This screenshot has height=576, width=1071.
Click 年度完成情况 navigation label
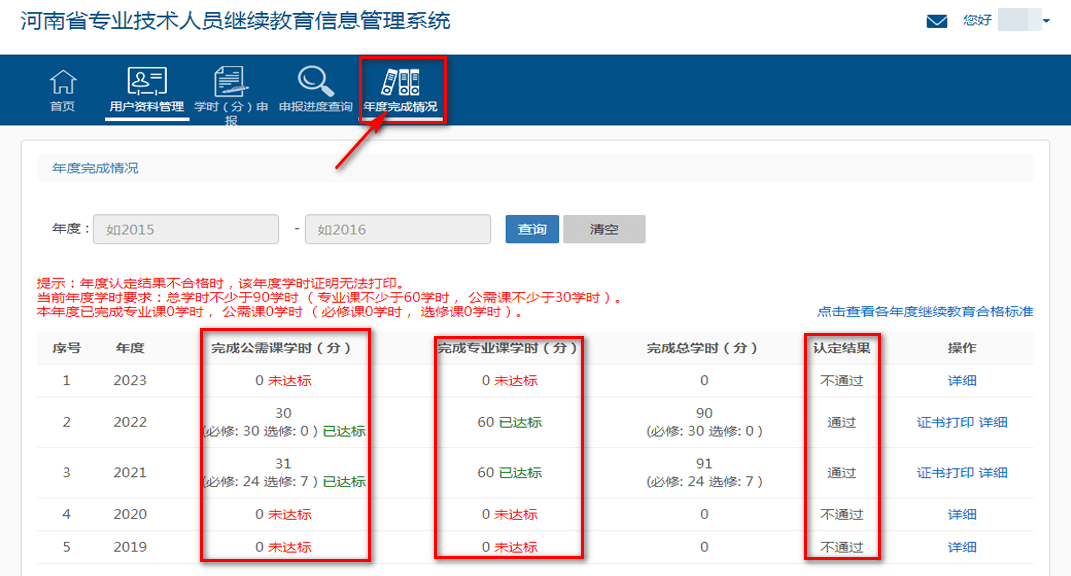400,107
